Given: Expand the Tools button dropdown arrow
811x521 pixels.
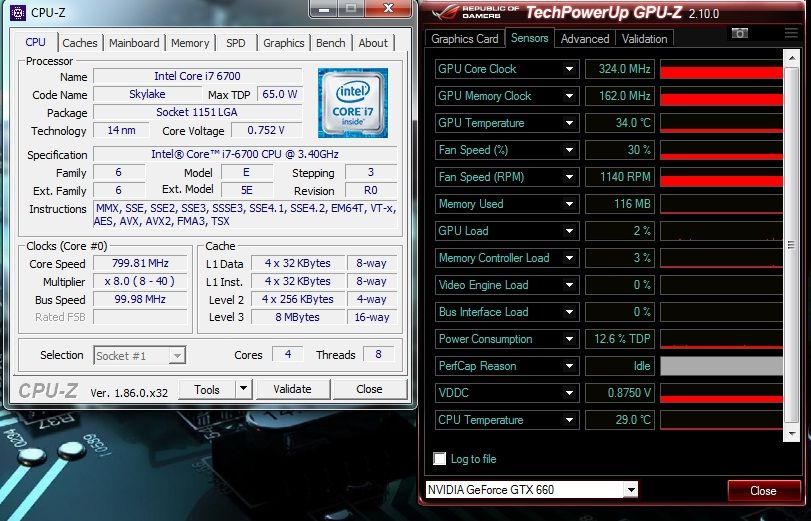Looking at the screenshot, I should tap(243, 389).
